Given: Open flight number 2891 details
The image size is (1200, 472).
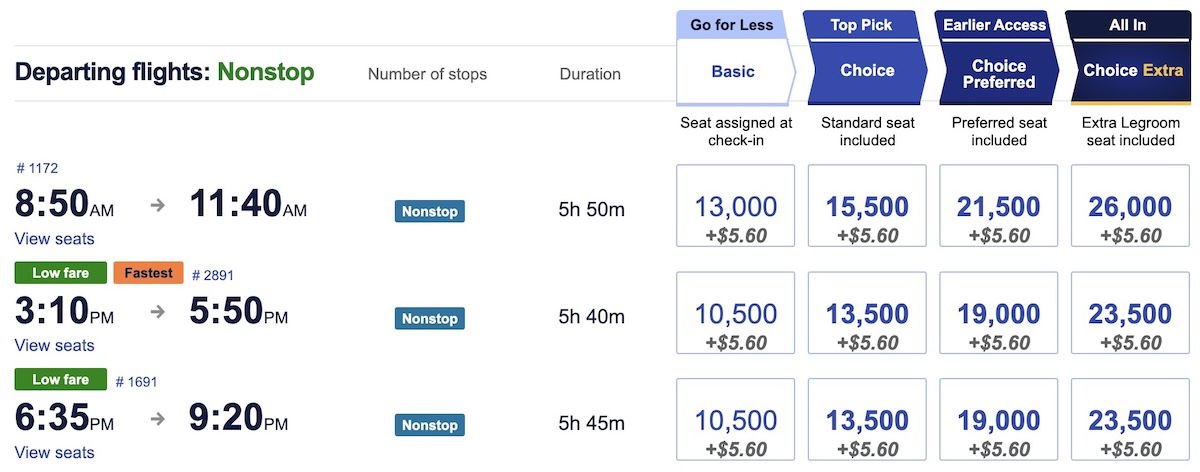Looking at the screenshot, I should [212, 275].
